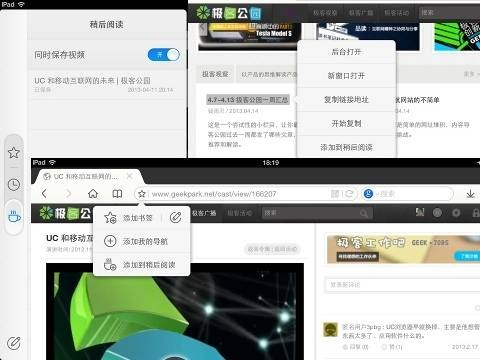Choose 添加到稍后阅读 in the star popup
This screenshot has height=360, width=480.
(x=142, y=265)
